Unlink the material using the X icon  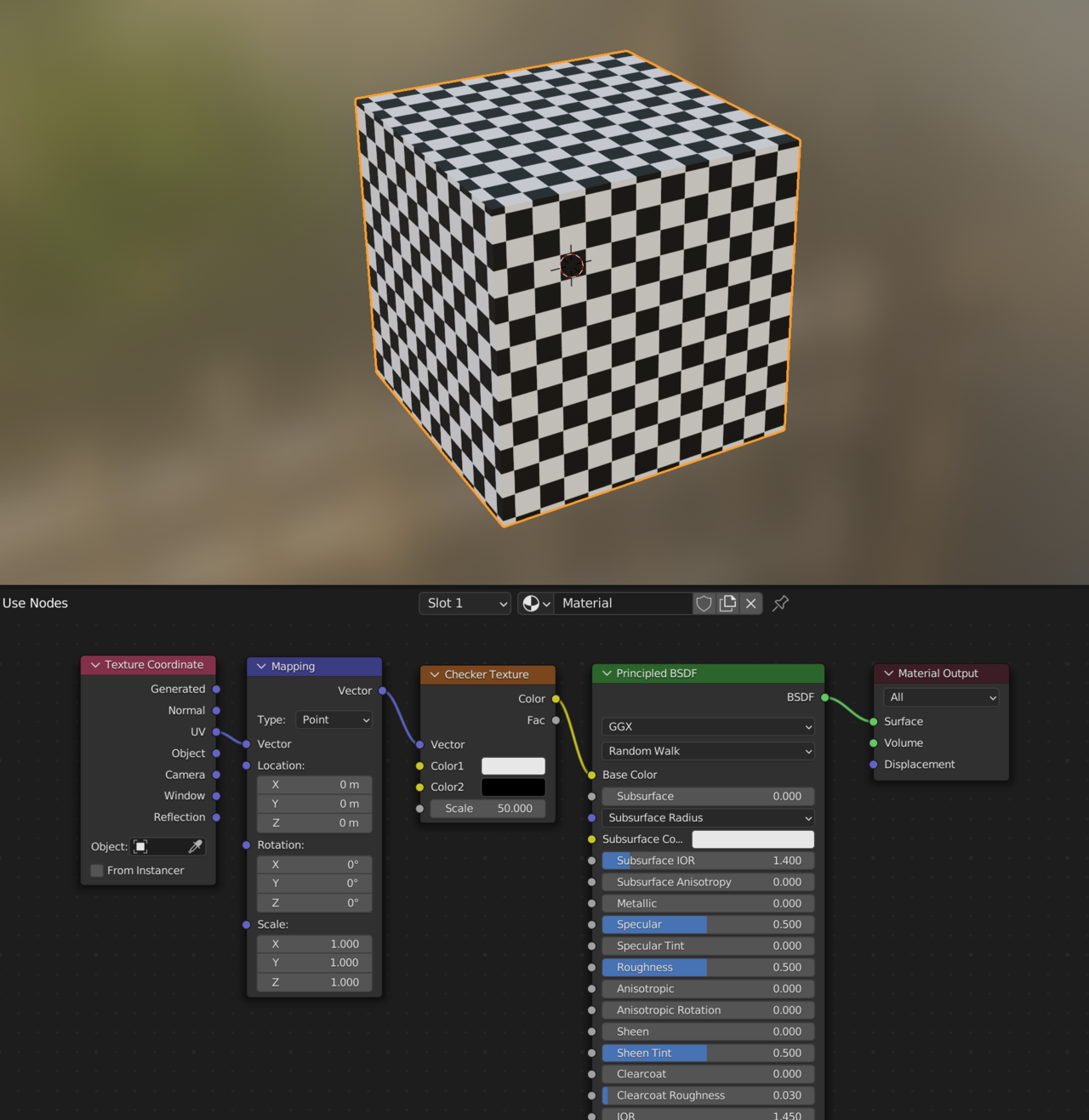750,603
